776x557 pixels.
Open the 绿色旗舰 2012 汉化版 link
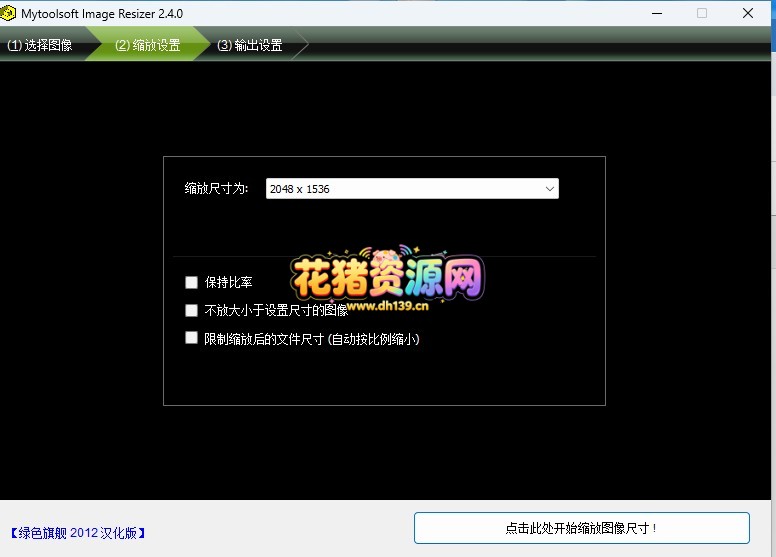(78, 533)
